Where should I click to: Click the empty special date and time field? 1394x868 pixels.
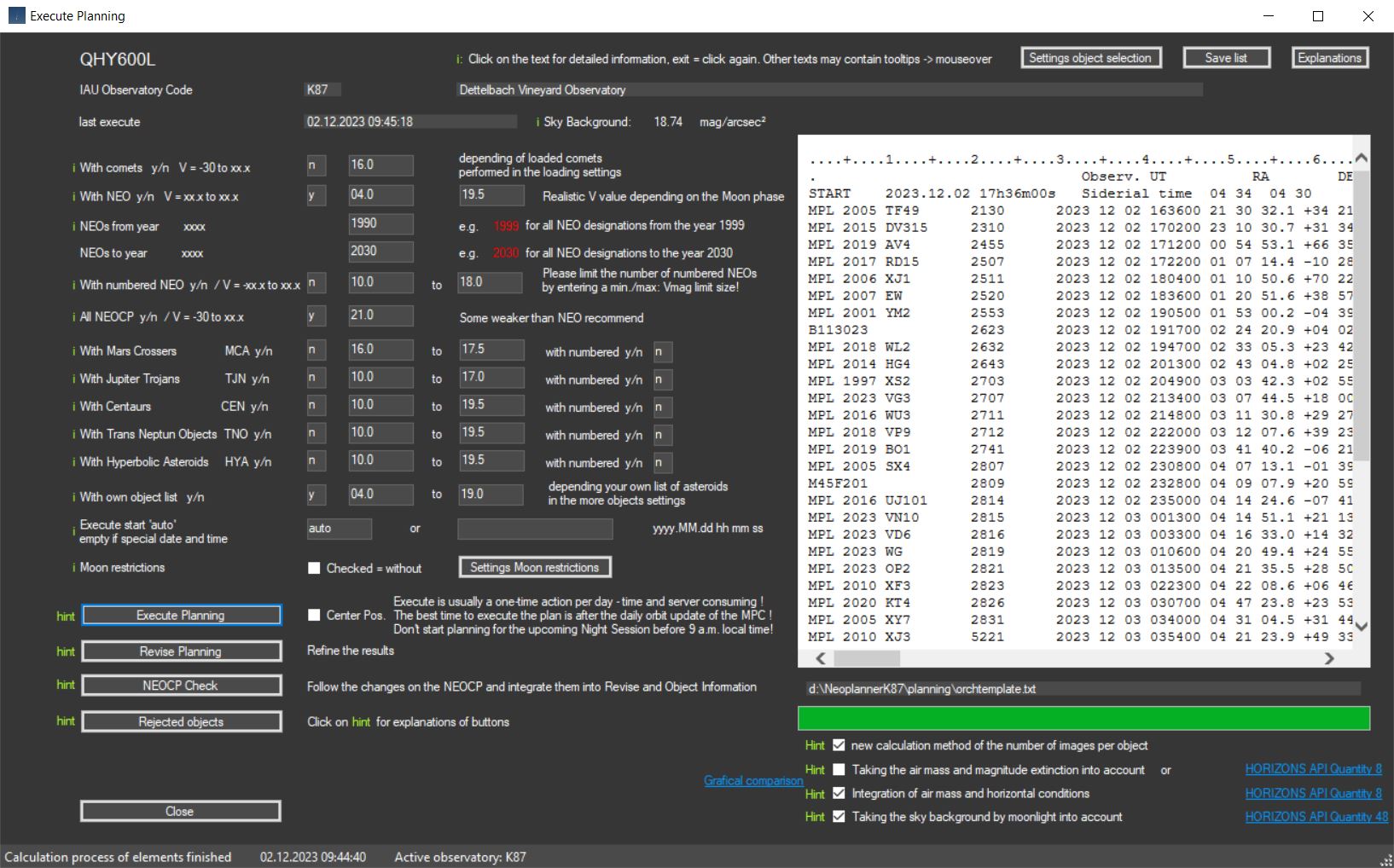[535, 529]
